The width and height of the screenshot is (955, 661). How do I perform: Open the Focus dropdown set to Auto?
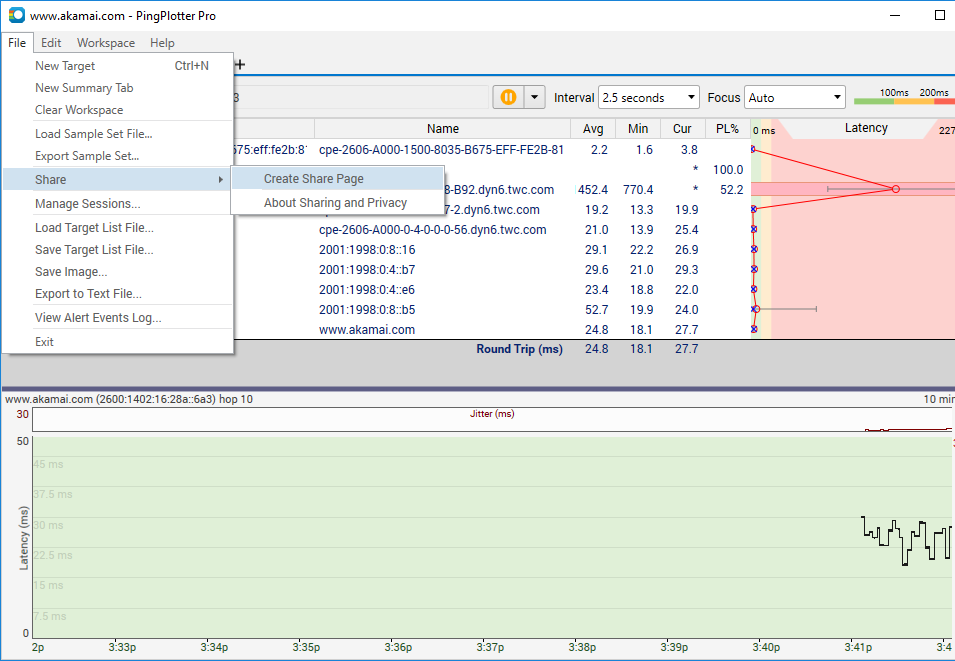[x=794, y=97]
